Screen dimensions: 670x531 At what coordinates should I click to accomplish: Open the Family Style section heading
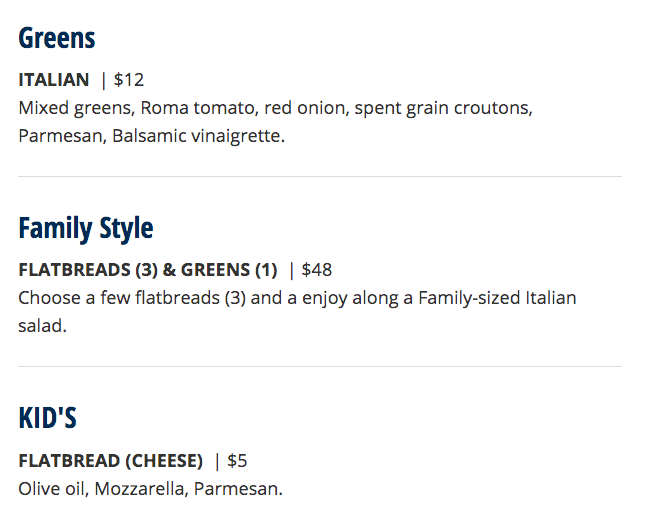tap(86, 228)
